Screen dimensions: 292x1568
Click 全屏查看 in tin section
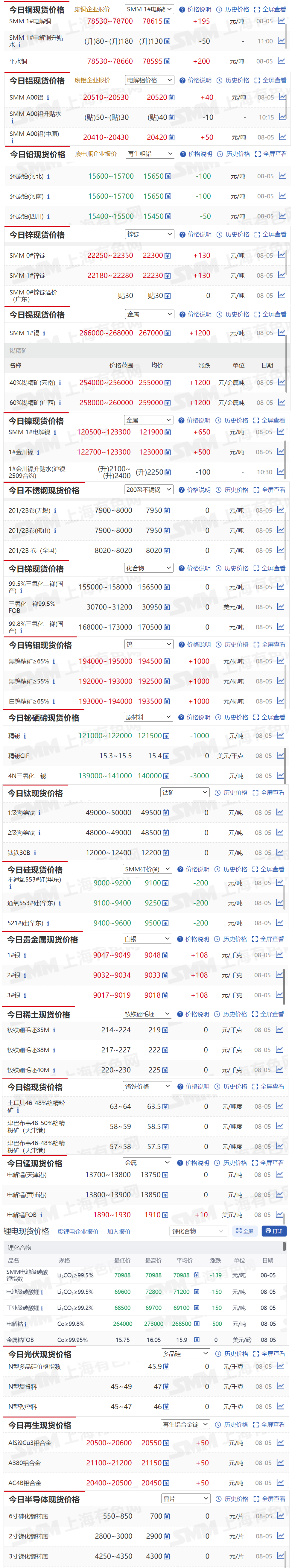pos(270,314)
